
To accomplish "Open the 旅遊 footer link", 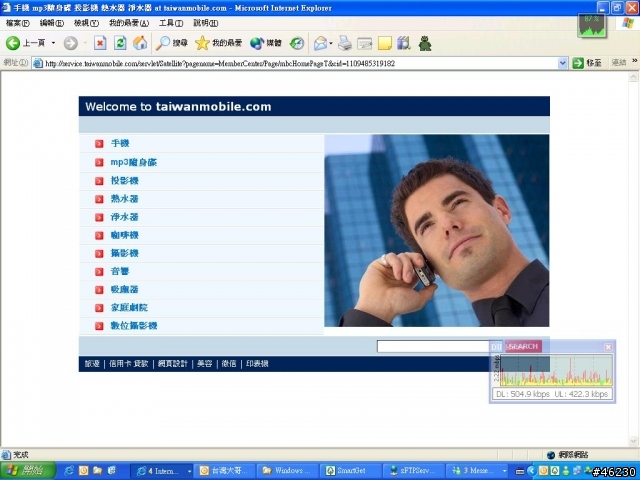I will coord(92,364).
